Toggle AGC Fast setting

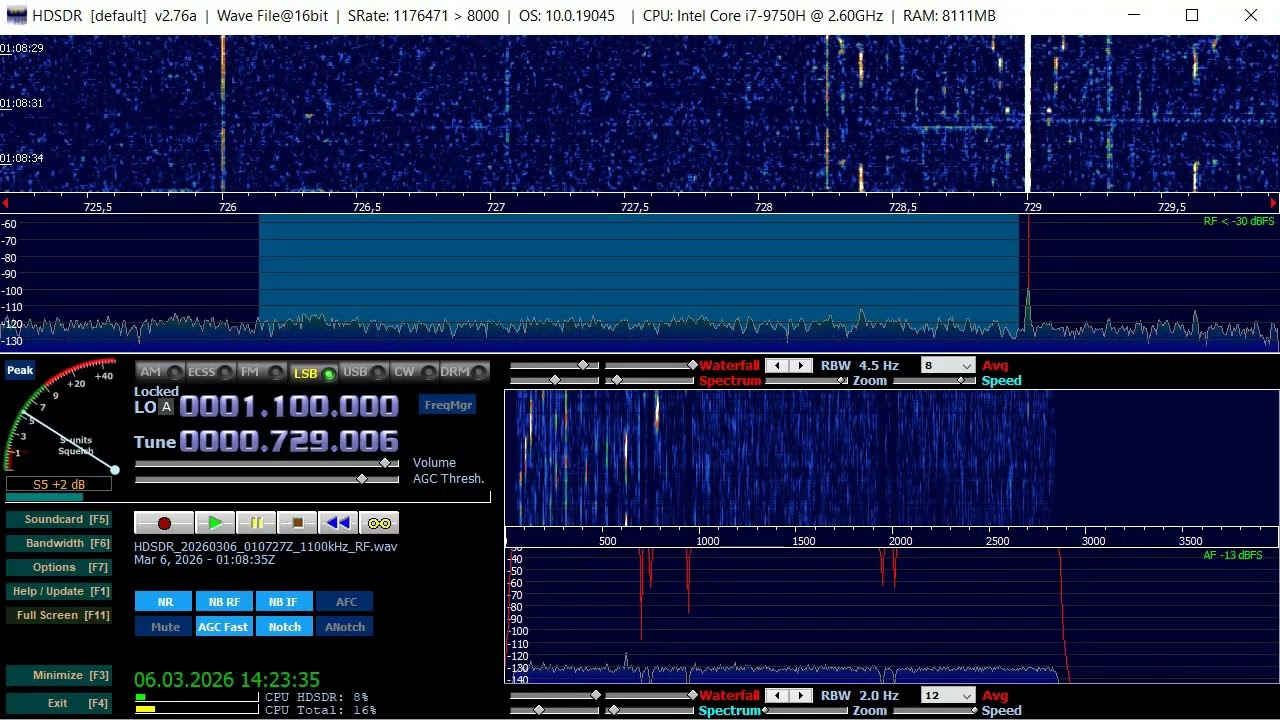coord(224,627)
